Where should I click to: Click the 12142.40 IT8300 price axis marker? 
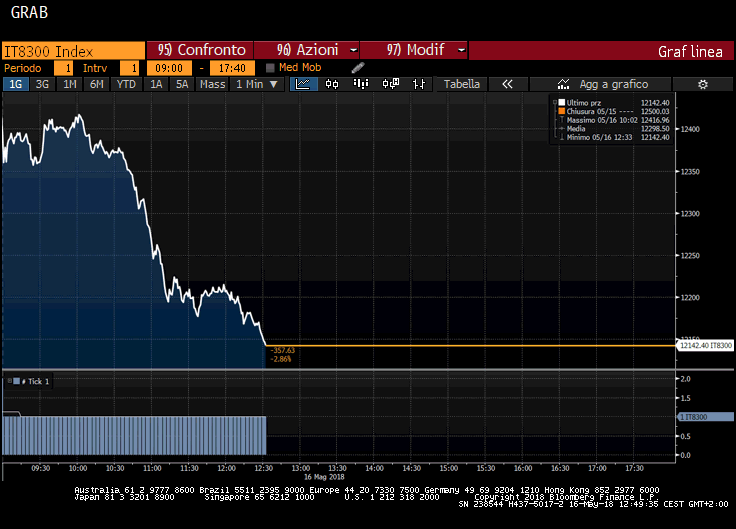click(x=705, y=345)
